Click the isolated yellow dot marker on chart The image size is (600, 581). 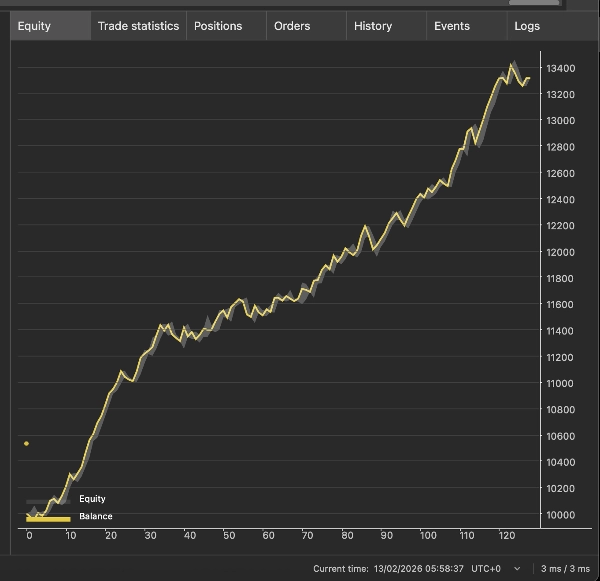27,443
